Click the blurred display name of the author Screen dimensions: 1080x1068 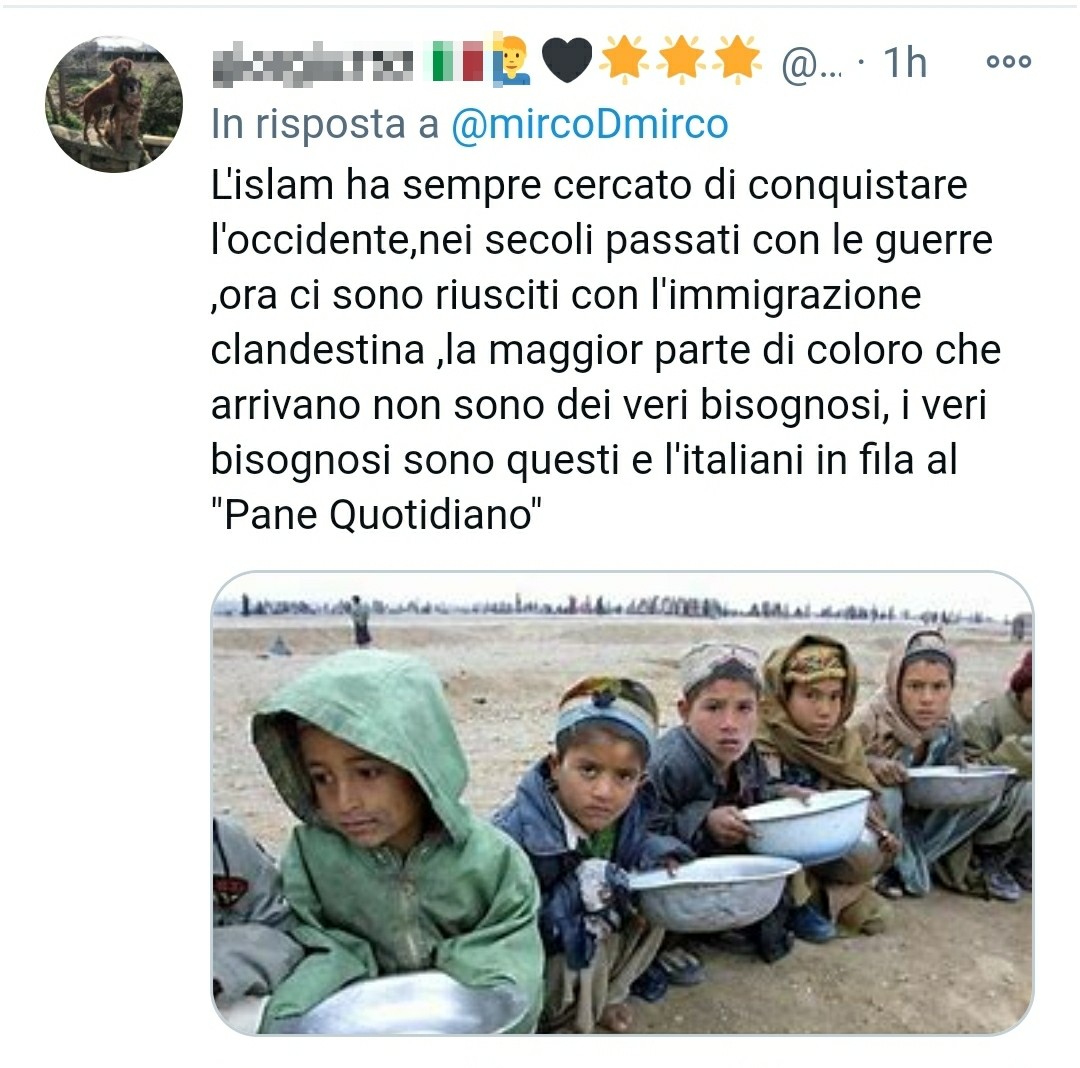coord(313,63)
